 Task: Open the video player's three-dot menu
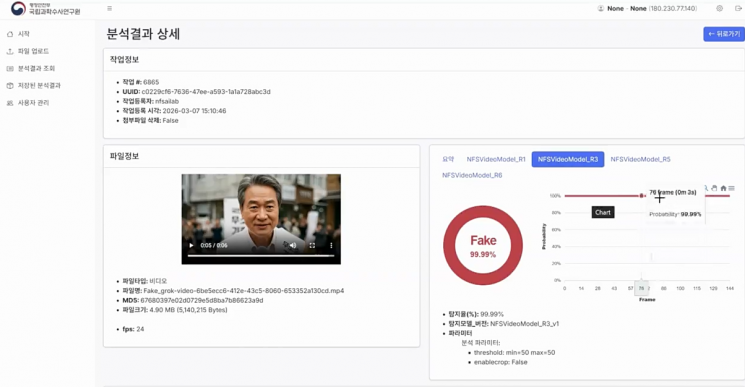(331, 245)
